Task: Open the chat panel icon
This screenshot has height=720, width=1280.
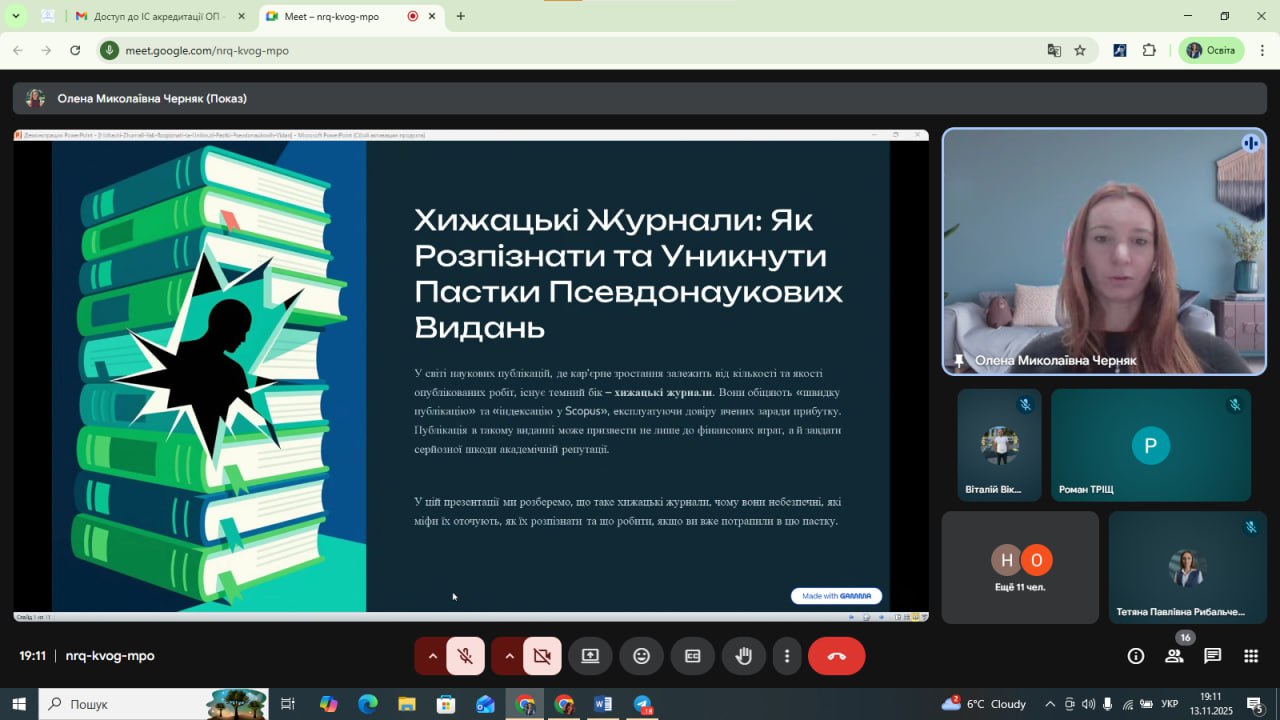Action: coord(1212,656)
